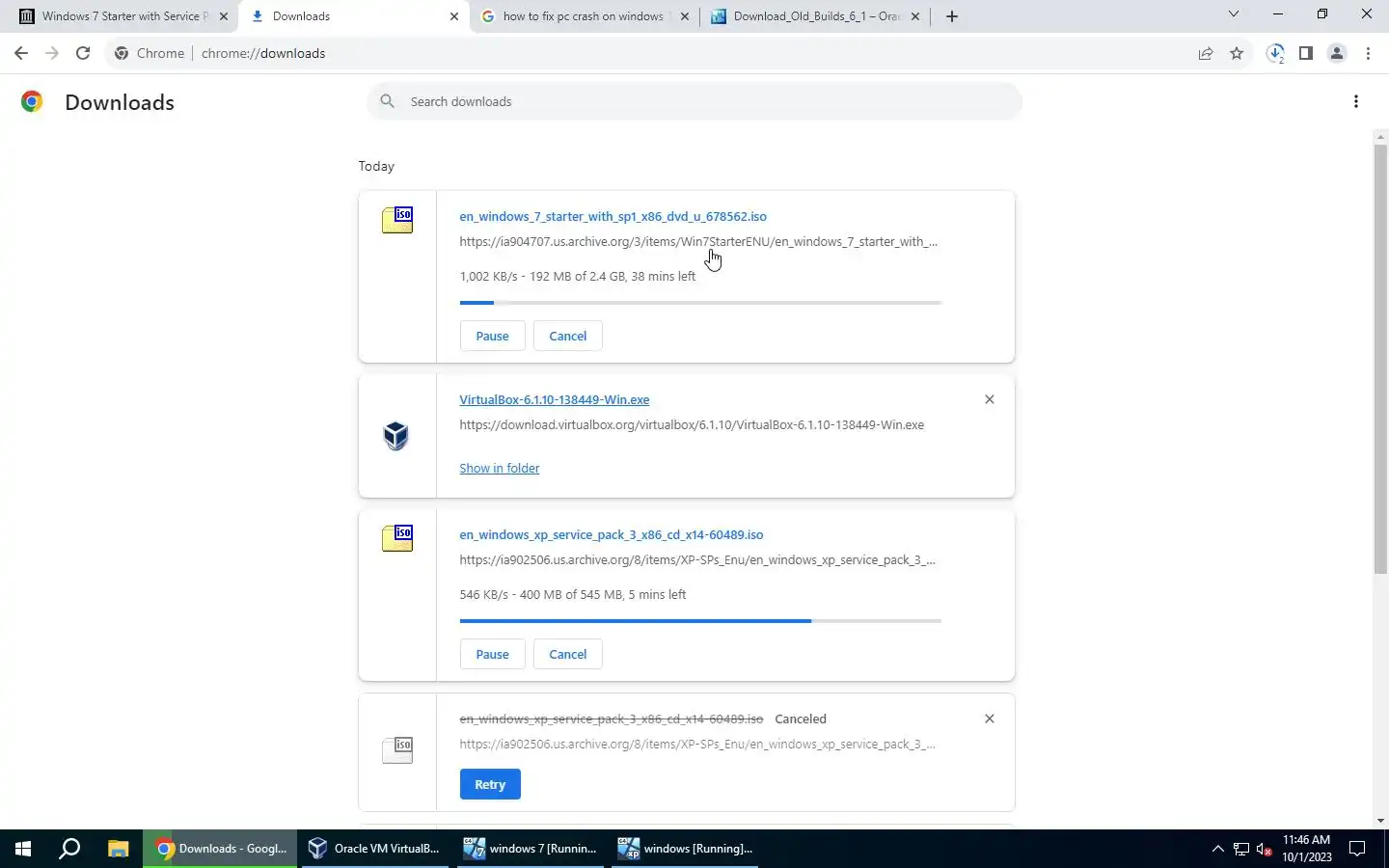Cancel the XP service pack 3 download

pyautogui.click(x=567, y=654)
